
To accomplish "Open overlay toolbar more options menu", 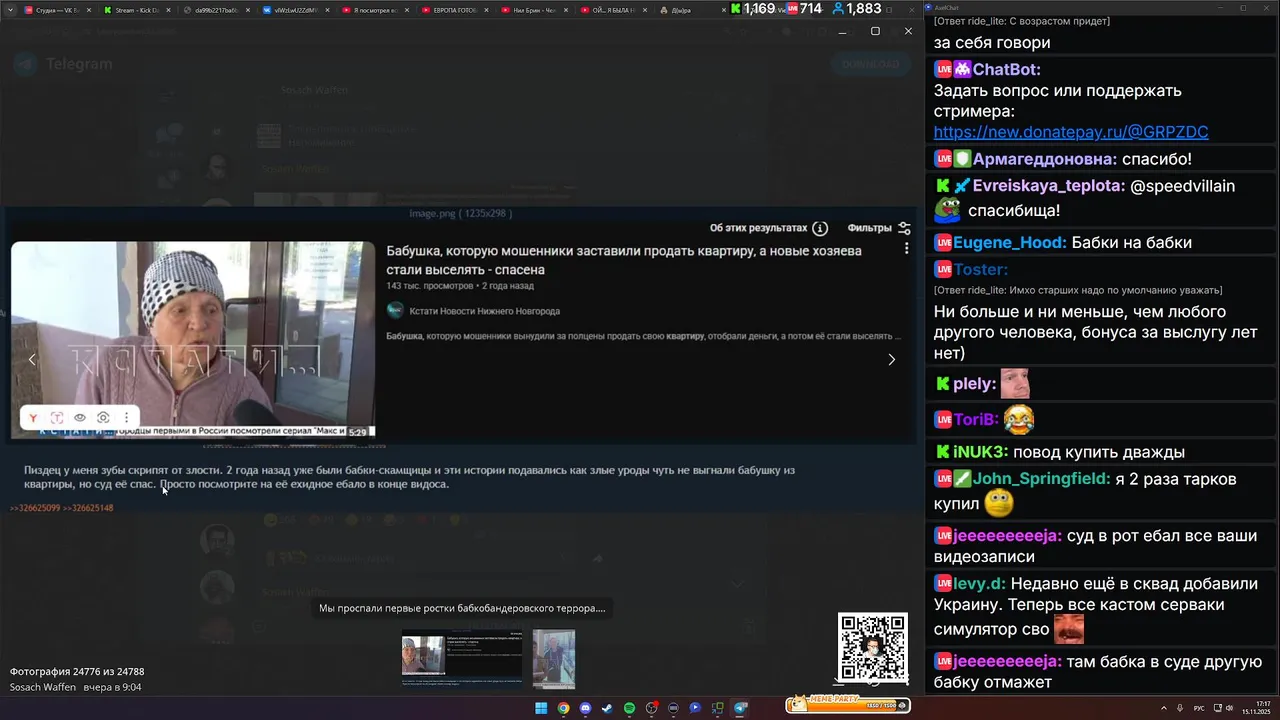I will tap(126, 418).
